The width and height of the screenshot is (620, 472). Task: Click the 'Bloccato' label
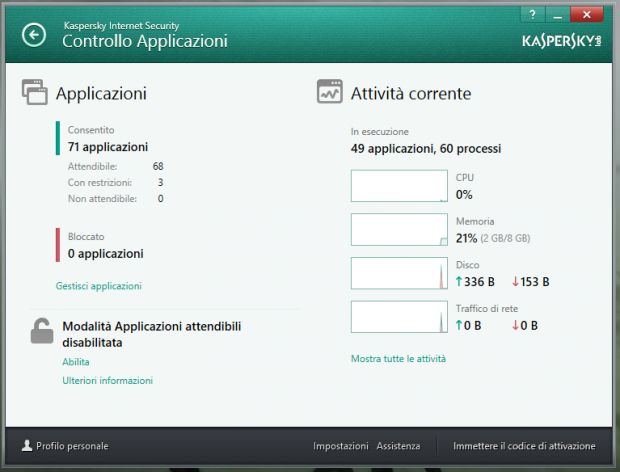tap(86, 236)
